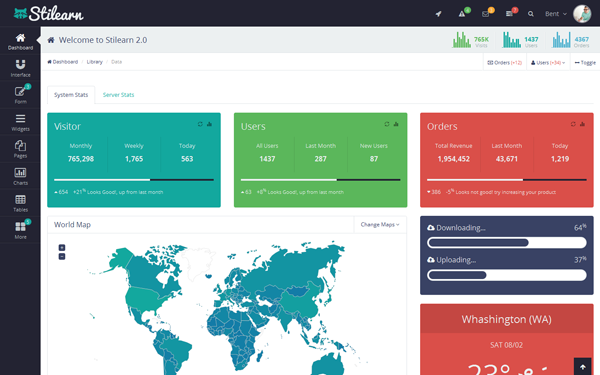The width and height of the screenshot is (600, 375).
Task: Expand the Bent user dropdown
Action: pos(556,14)
